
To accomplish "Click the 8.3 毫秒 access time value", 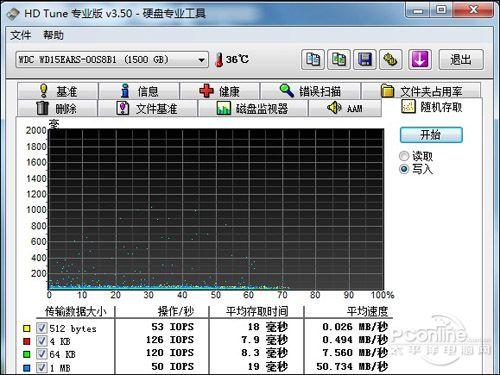I will pos(265,353).
